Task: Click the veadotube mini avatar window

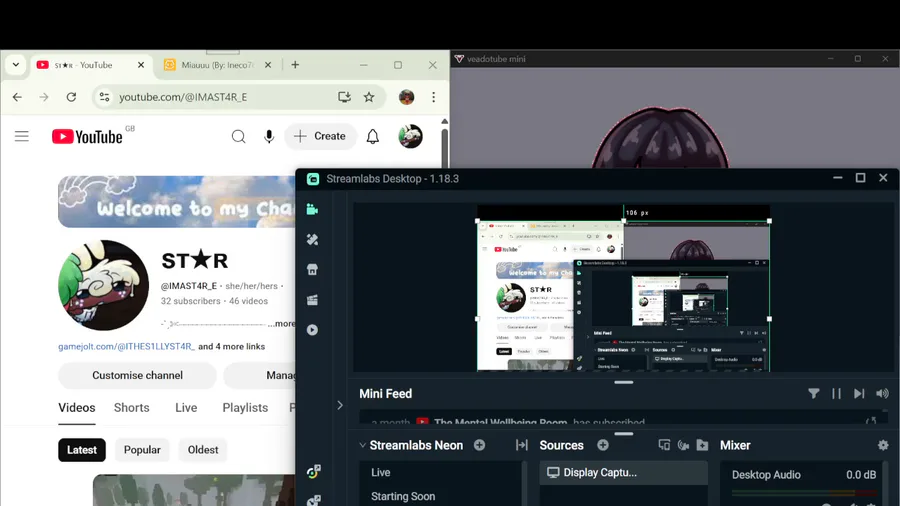Action: pos(675,118)
